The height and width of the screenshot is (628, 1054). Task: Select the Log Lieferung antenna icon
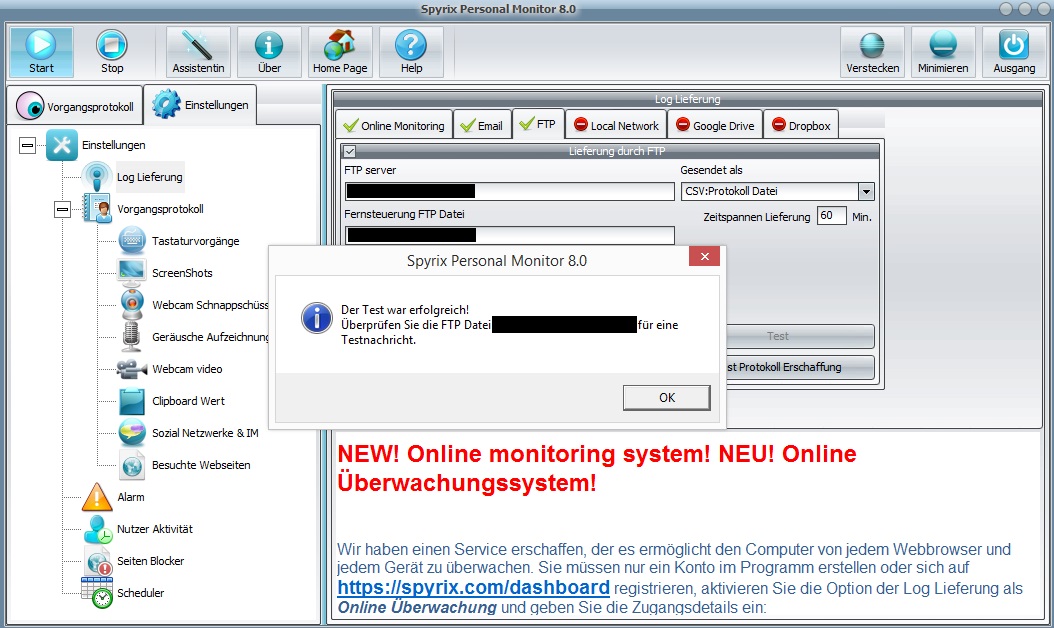[x=97, y=177]
